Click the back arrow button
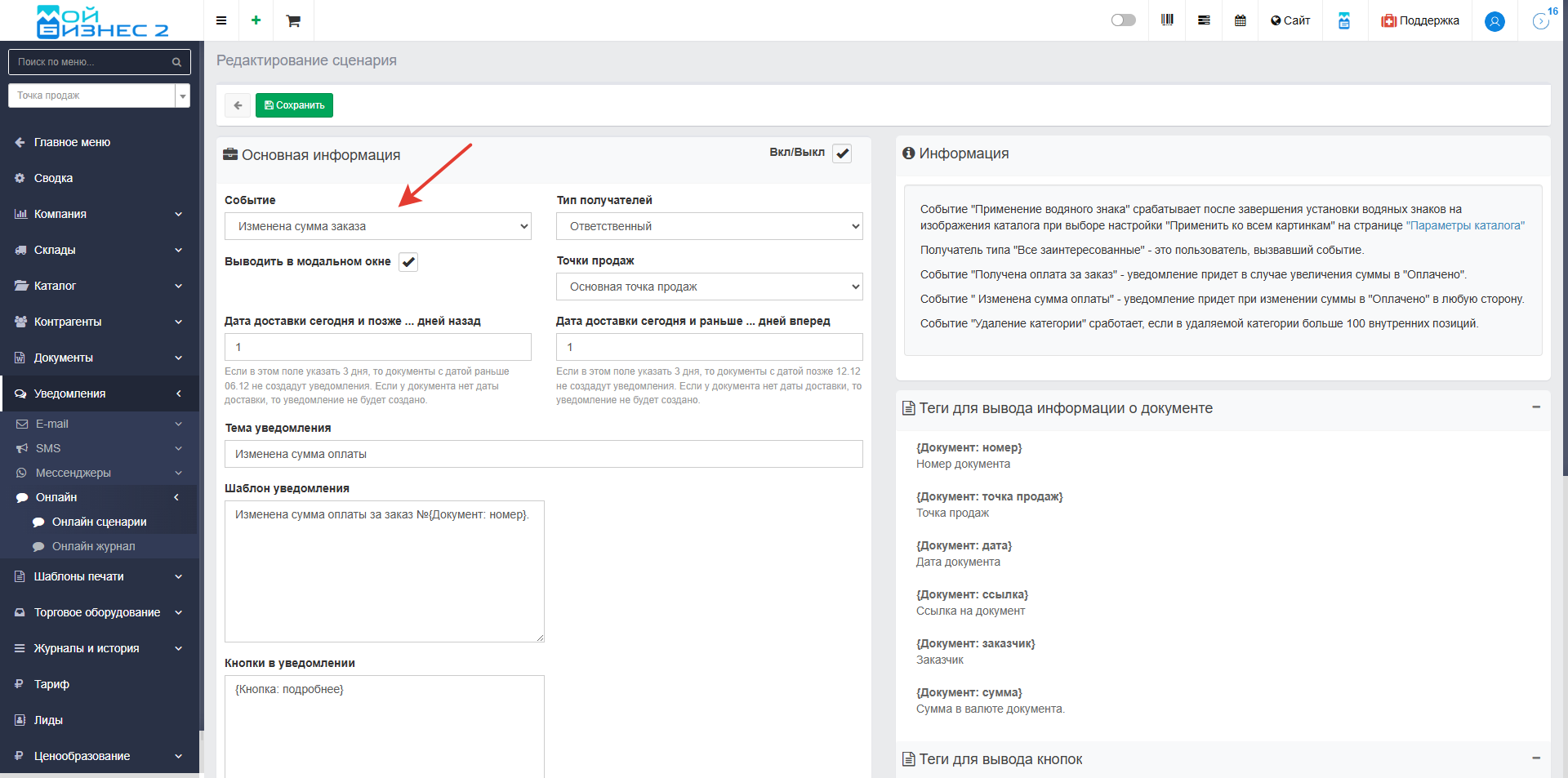This screenshot has height=778, width=1568. click(238, 105)
